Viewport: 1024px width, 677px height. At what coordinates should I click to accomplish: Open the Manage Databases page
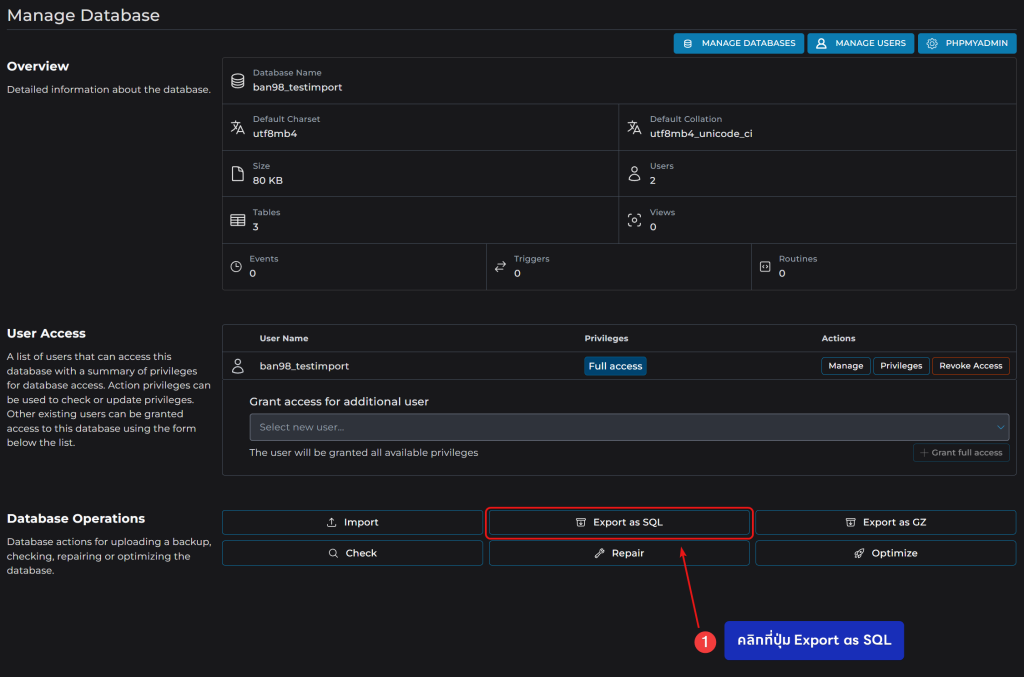[x=739, y=44]
